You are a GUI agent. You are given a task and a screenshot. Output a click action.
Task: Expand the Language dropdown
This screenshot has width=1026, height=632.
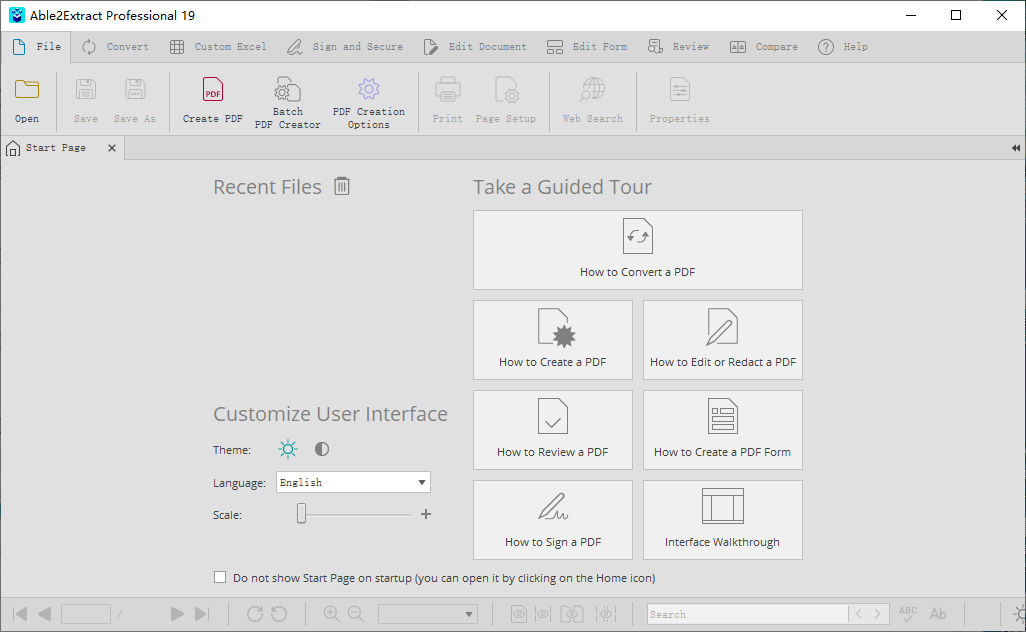click(x=422, y=482)
